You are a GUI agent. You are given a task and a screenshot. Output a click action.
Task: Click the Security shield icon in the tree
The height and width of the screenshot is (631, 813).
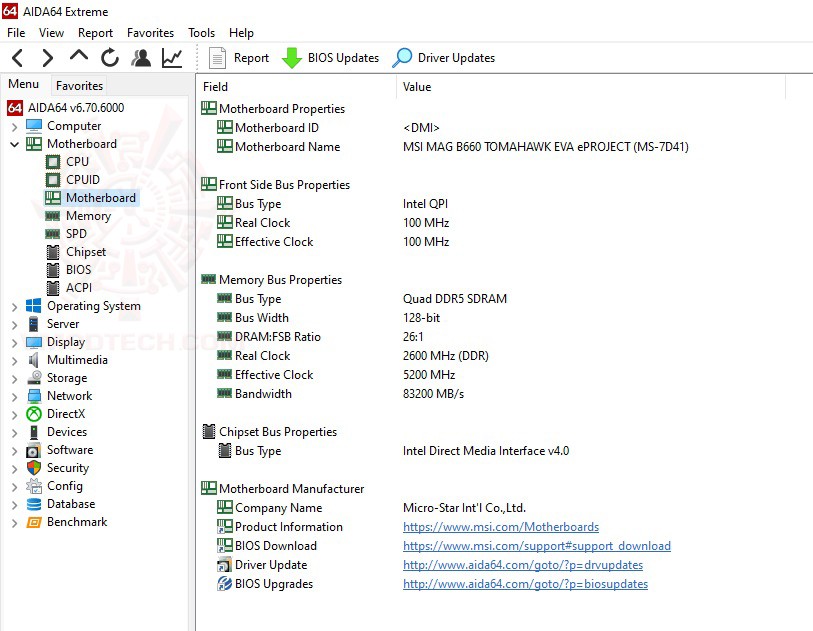(34, 468)
